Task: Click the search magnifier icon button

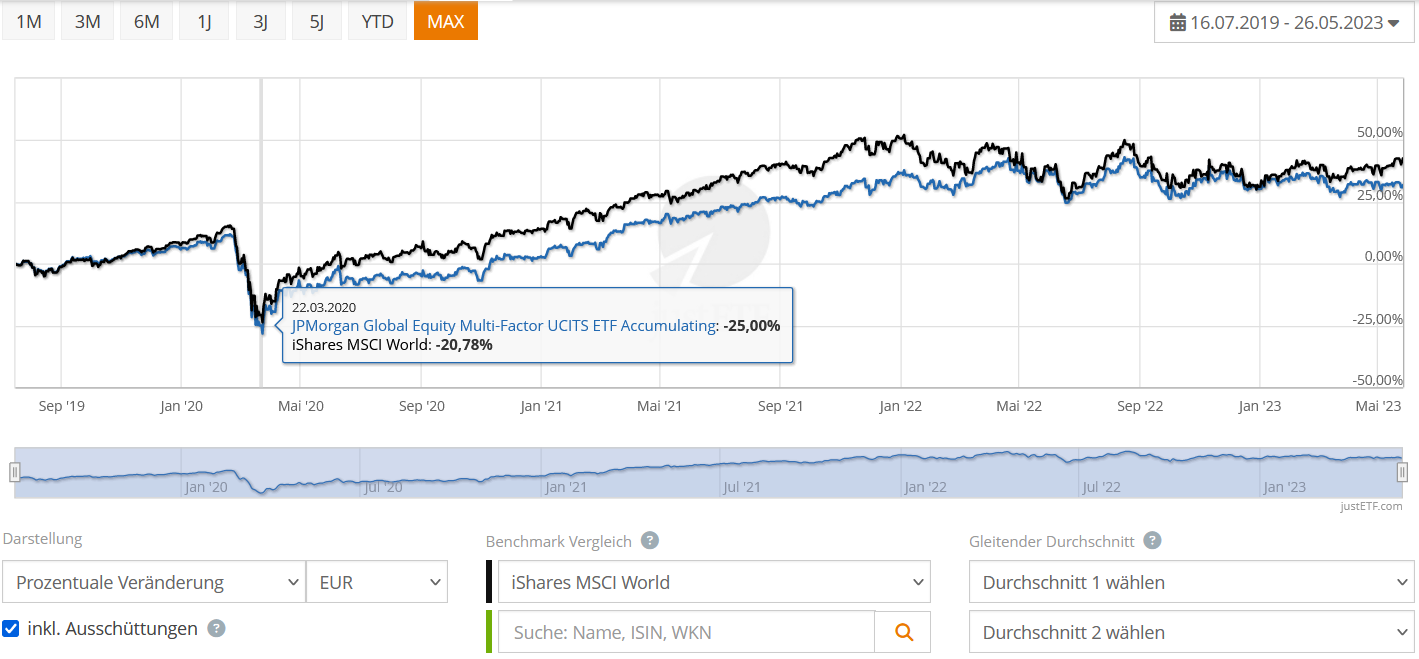Action: click(903, 632)
